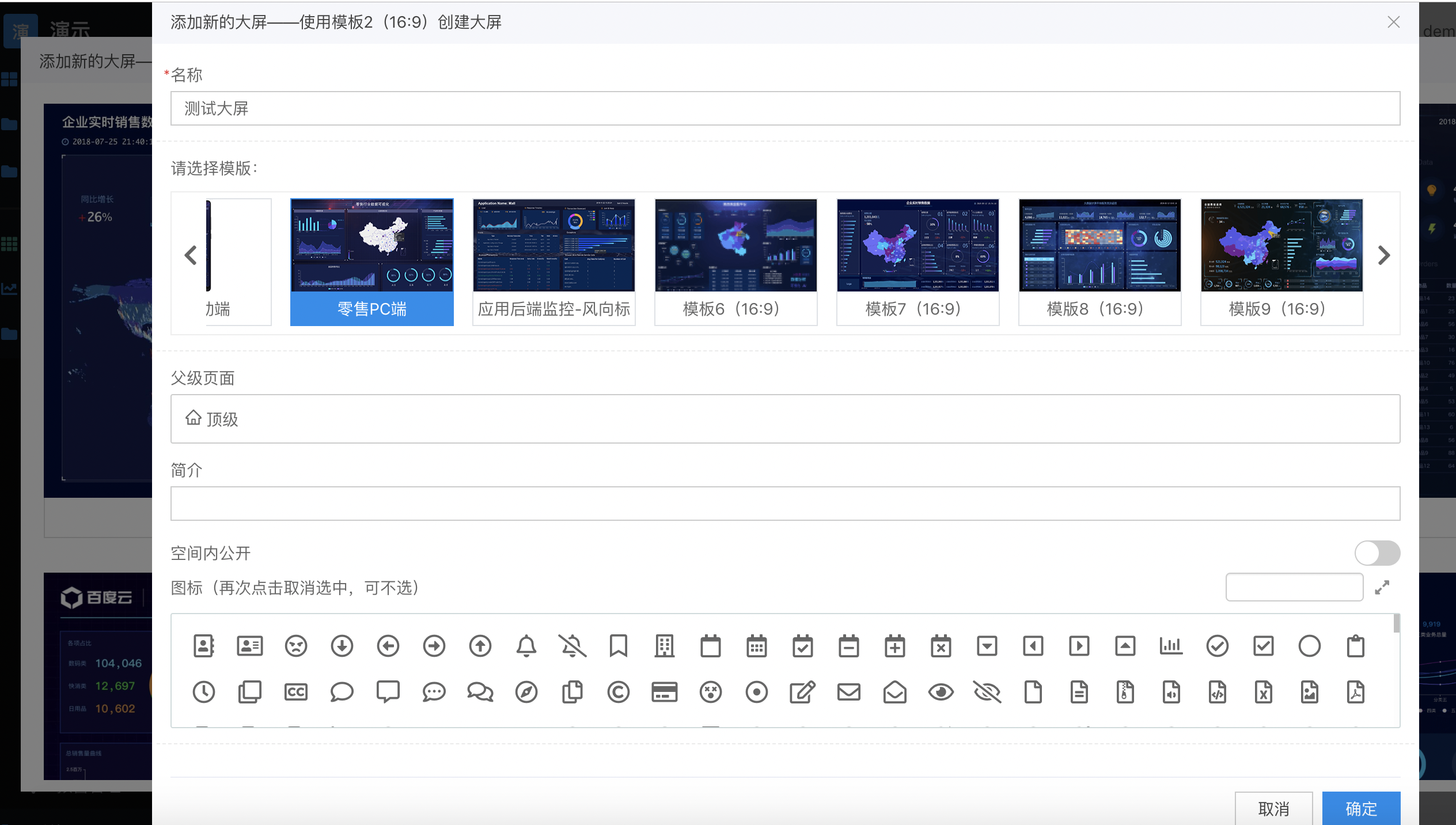Select the clock icon
Viewport: 1456px width, 825px height.
click(204, 692)
